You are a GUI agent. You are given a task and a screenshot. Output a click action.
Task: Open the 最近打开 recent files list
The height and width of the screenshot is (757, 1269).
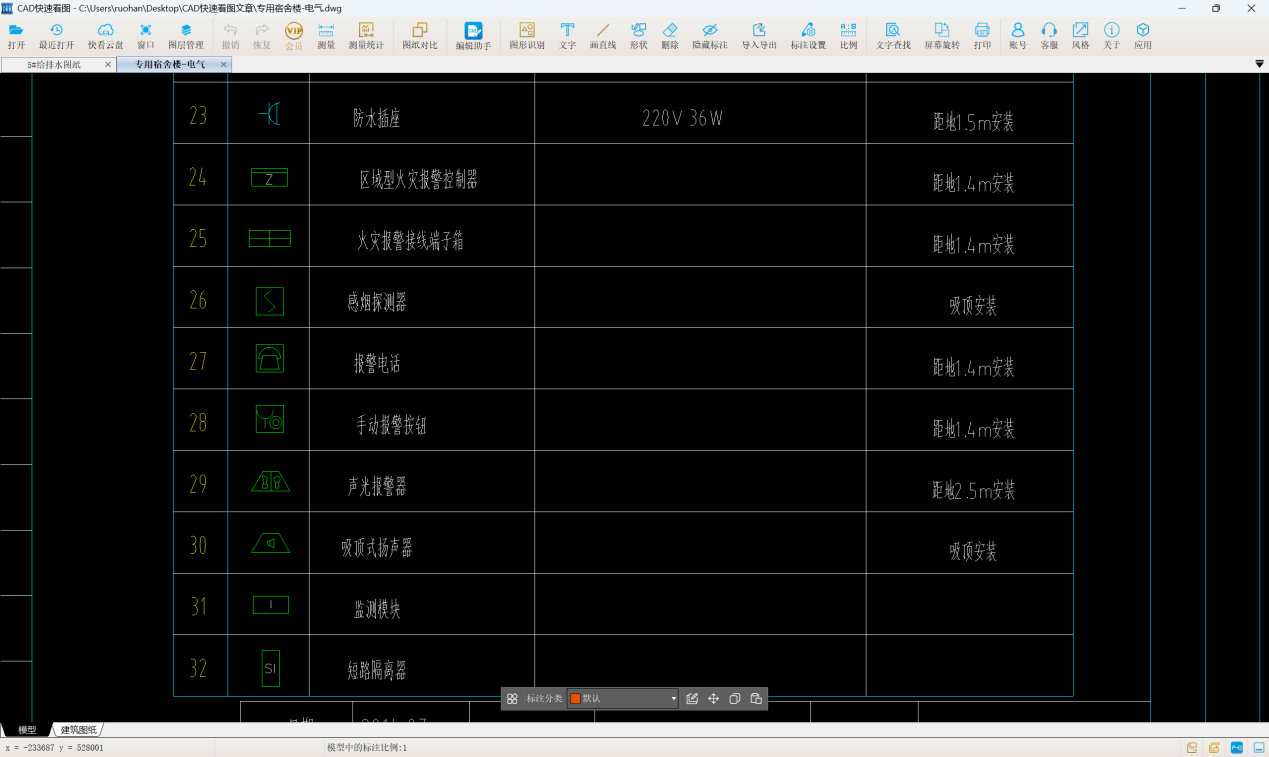coord(56,36)
